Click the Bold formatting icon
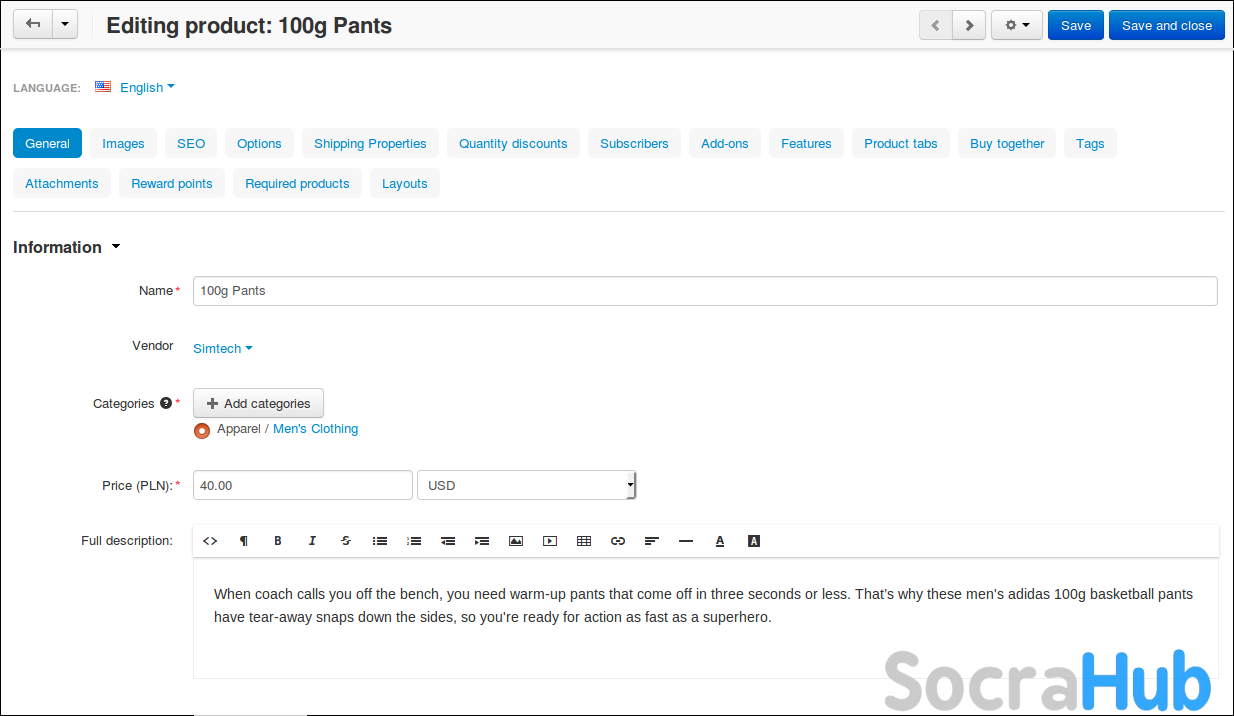1234x716 pixels. coord(278,541)
